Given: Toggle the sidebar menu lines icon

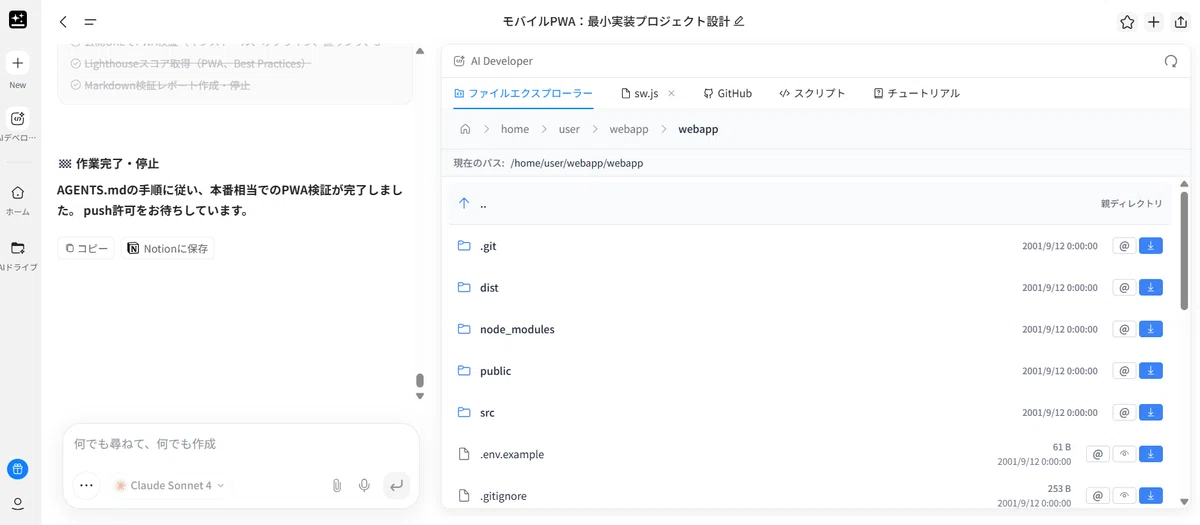Looking at the screenshot, I should tap(90, 22).
